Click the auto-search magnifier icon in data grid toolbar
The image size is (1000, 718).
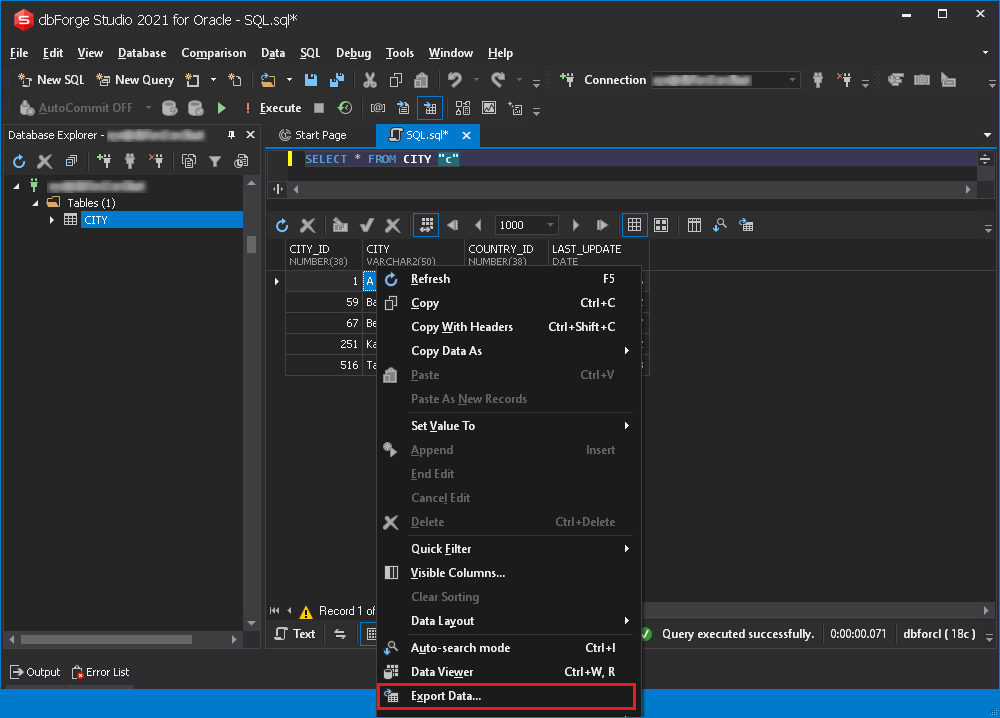click(x=721, y=224)
